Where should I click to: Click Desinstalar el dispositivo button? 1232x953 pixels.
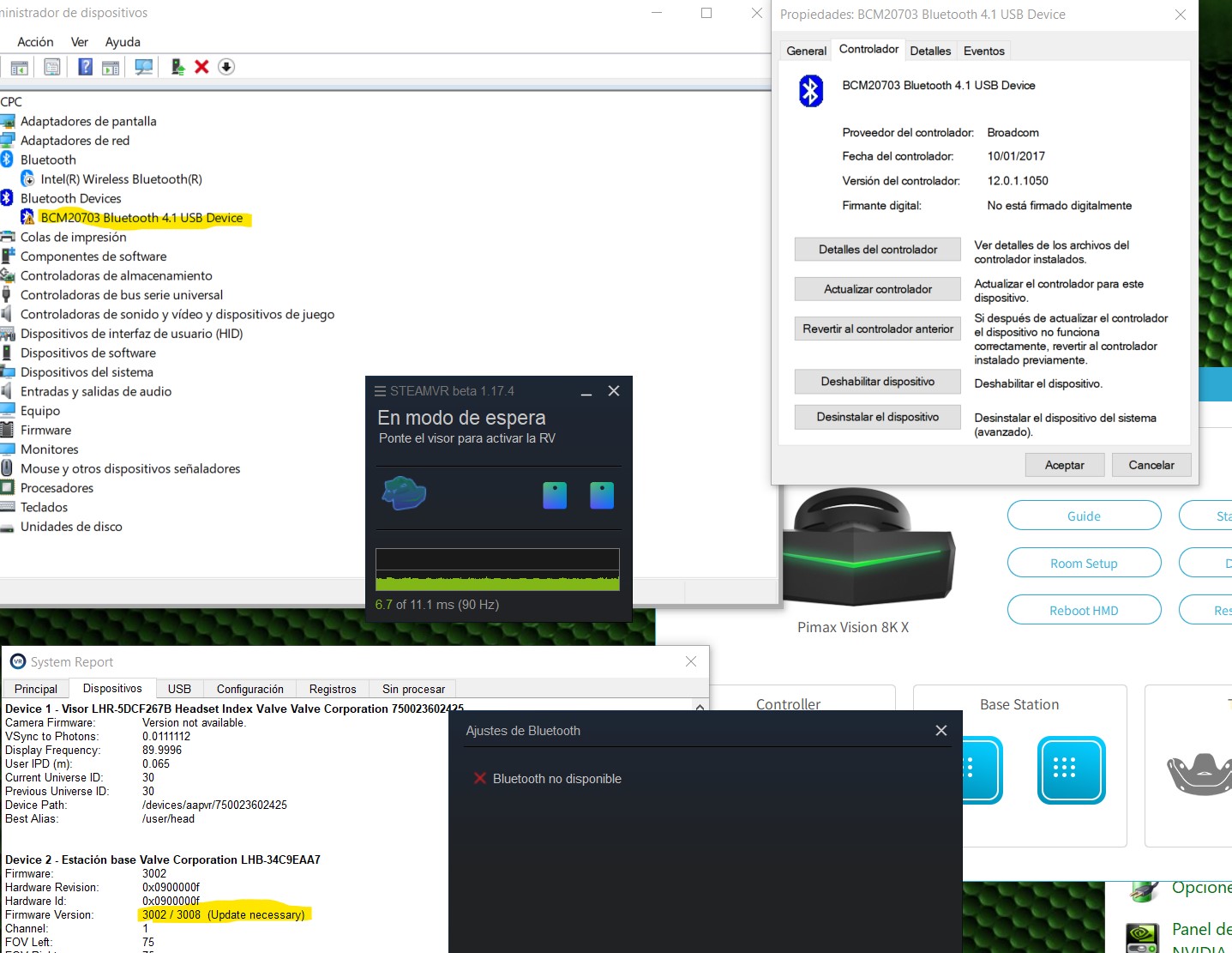(x=878, y=417)
